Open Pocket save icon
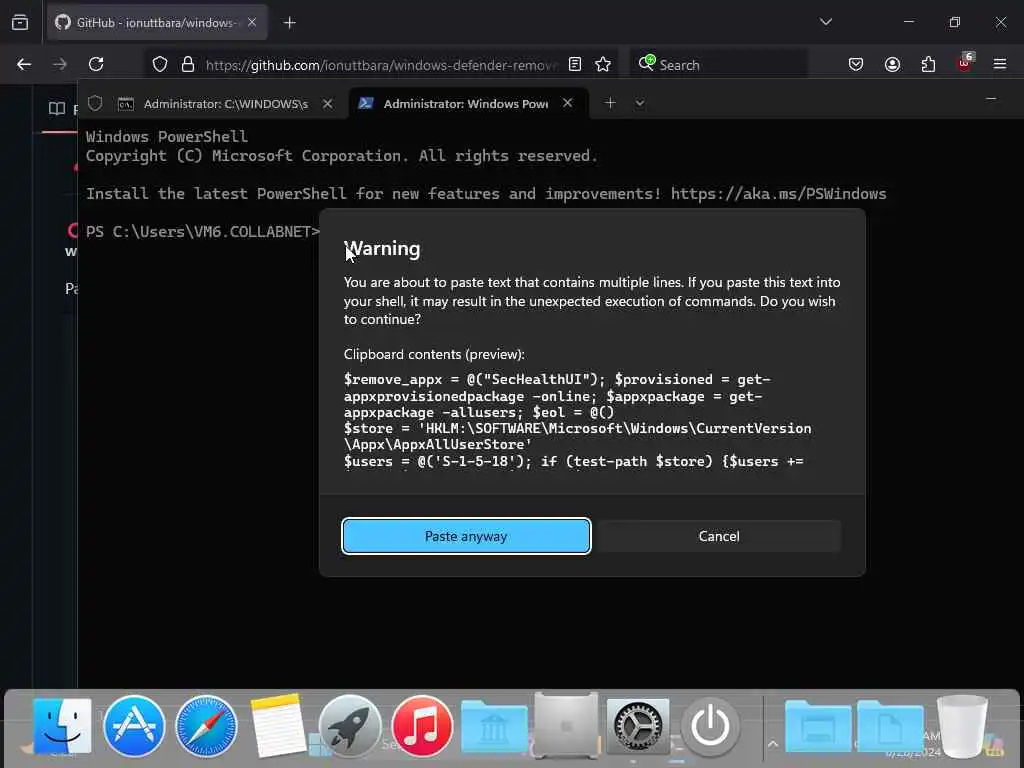The height and width of the screenshot is (768, 1024). (x=856, y=64)
